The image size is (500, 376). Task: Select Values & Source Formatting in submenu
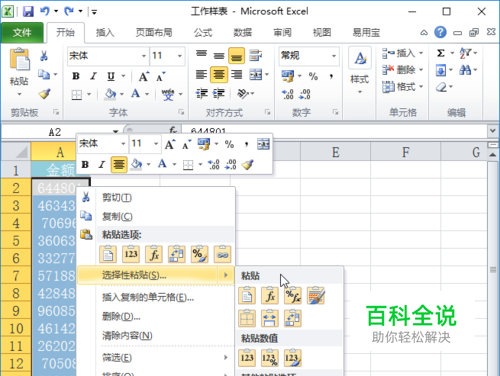click(x=293, y=358)
